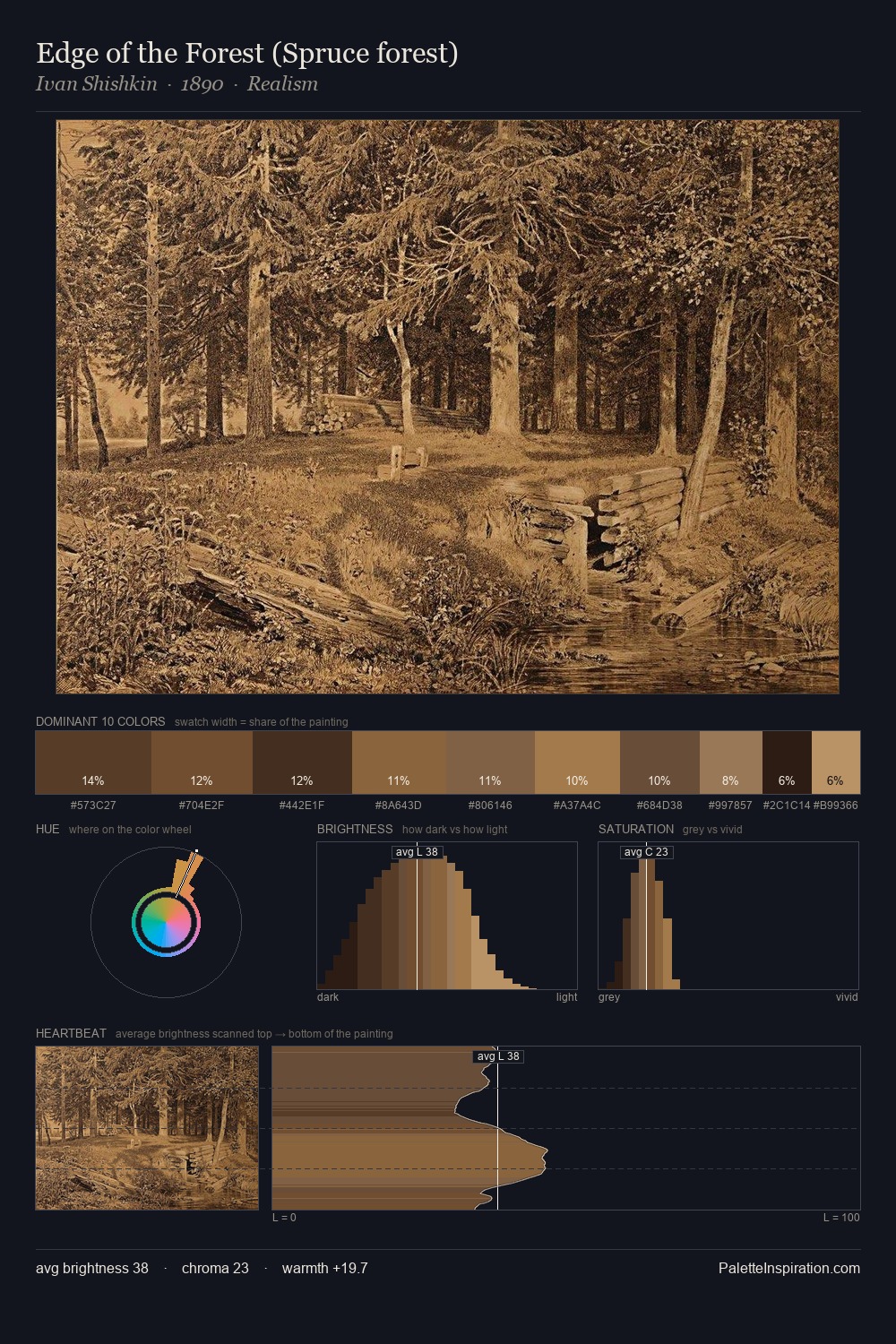The width and height of the screenshot is (896, 1344).
Task: Click the saturation histogram chart
Action: pyautogui.click(x=728, y=916)
